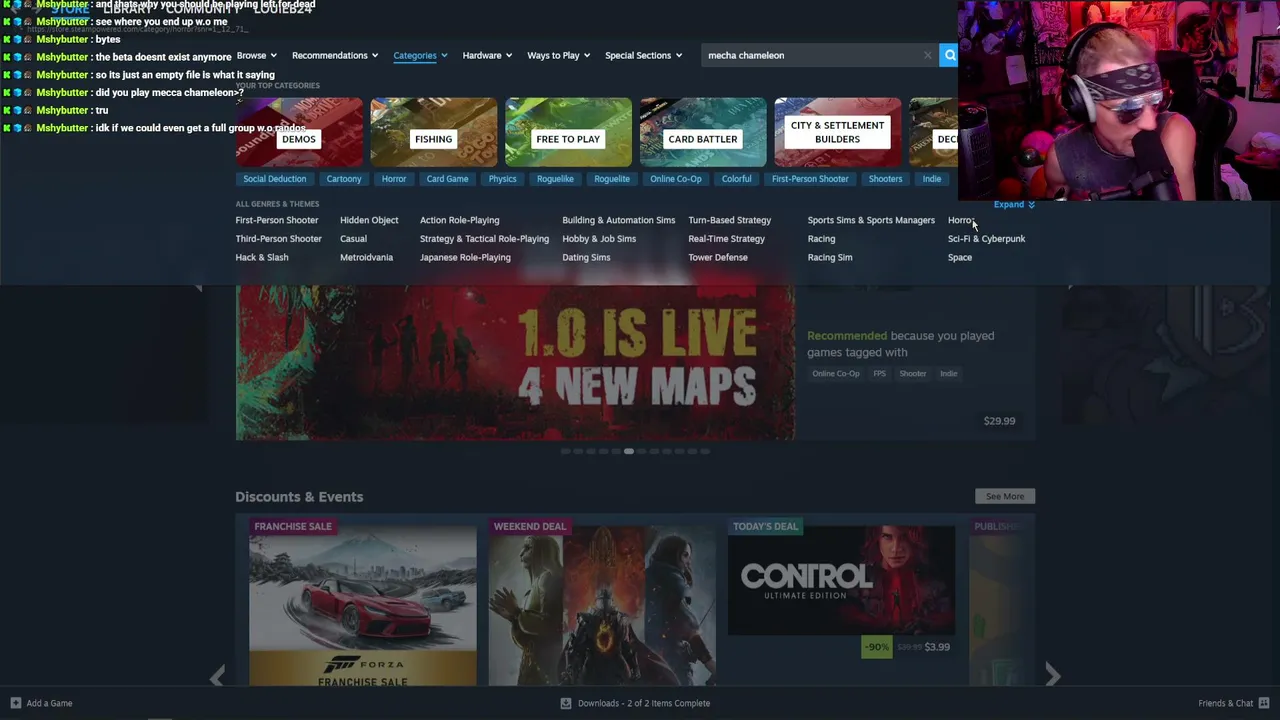Open the '1.0 IS LIVE' featured banner

click(515, 362)
